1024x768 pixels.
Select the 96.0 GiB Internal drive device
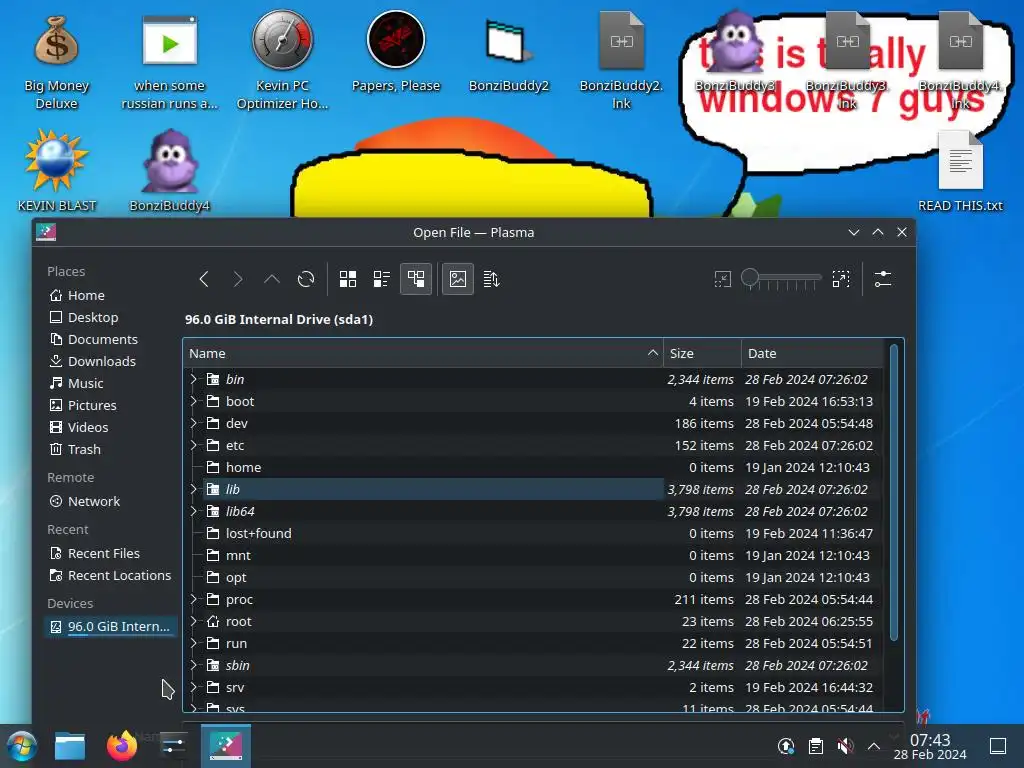point(110,626)
